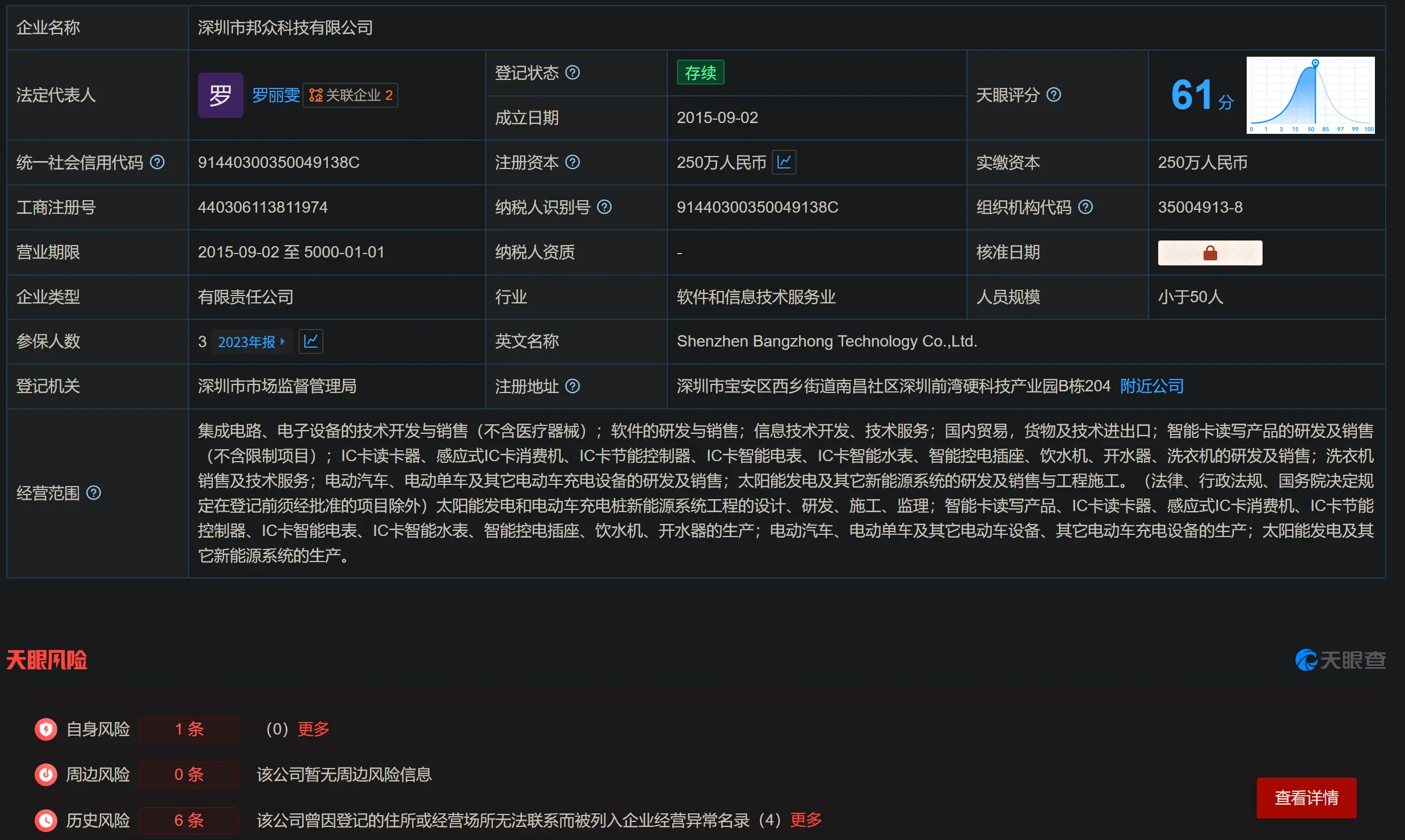Click help icon next to 登记状态

tap(573, 73)
